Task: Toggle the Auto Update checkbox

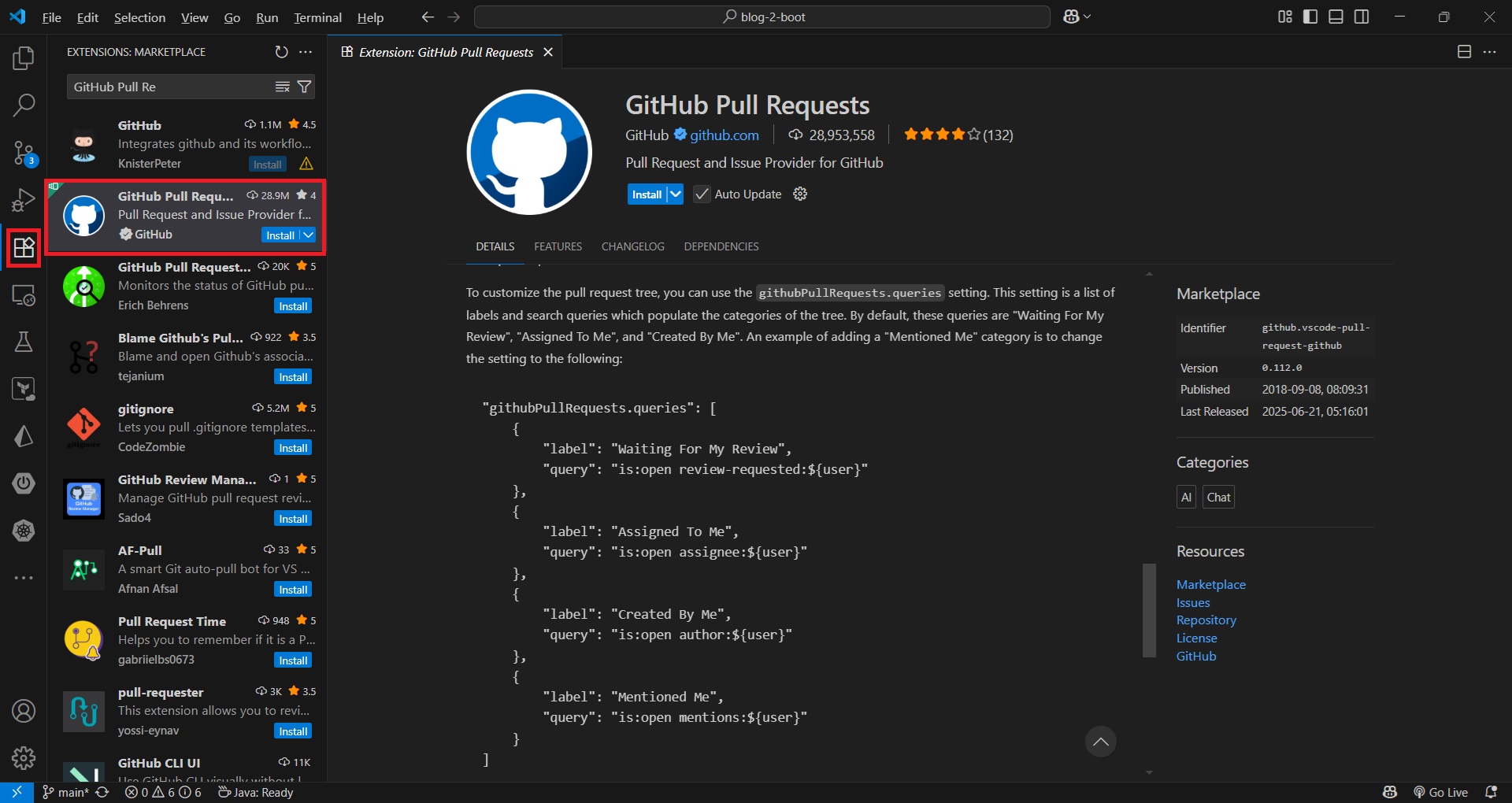Action: click(x=702, y=194)
